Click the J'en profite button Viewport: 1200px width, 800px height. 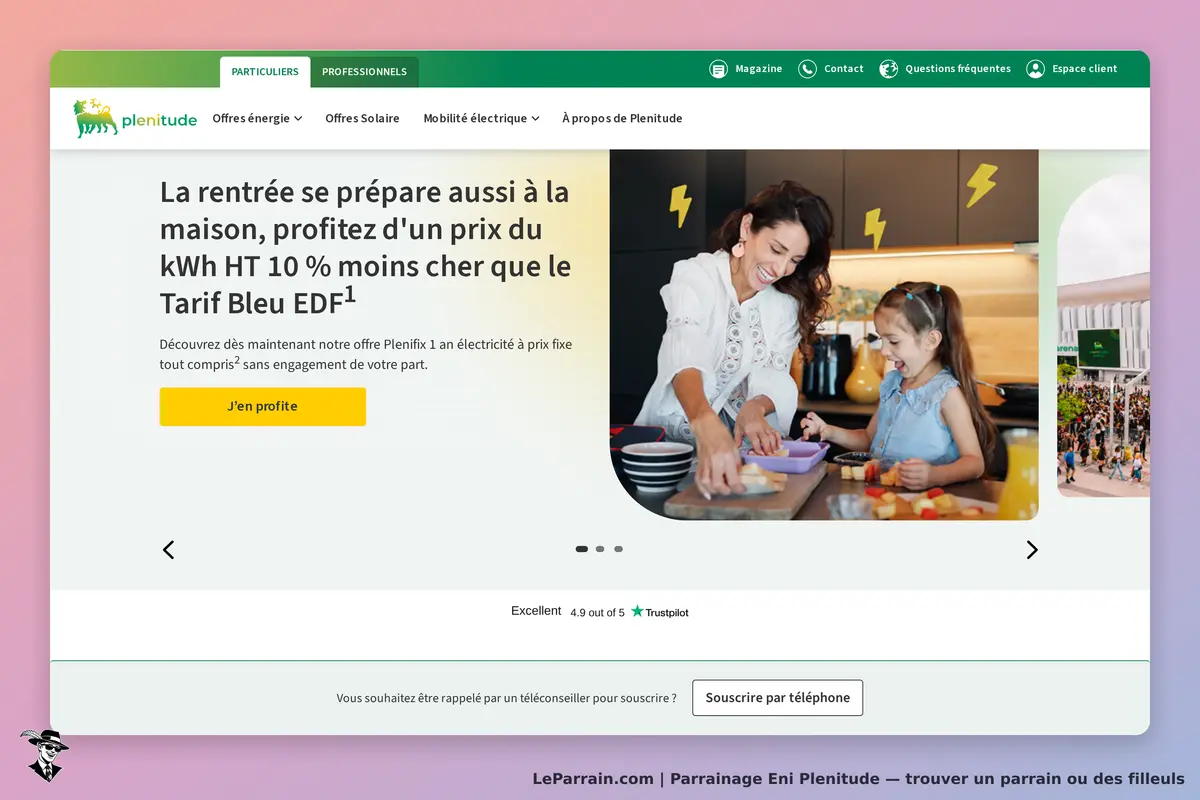(x=263, y=407)
